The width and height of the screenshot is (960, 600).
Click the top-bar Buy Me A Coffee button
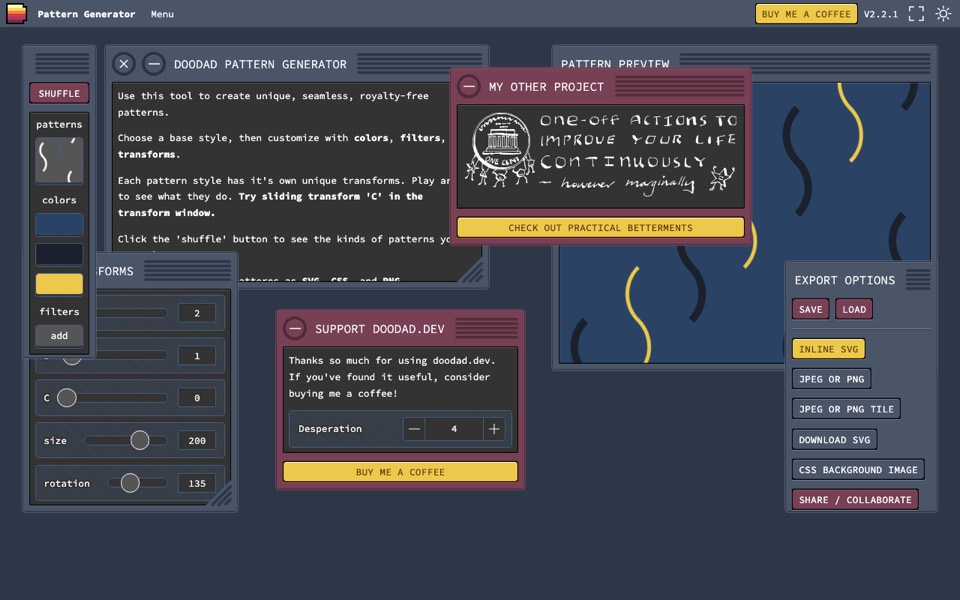(806, 14)
